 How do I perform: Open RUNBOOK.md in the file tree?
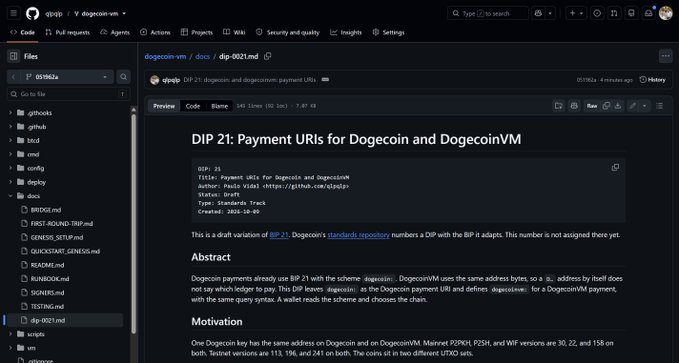coord(50,279)
